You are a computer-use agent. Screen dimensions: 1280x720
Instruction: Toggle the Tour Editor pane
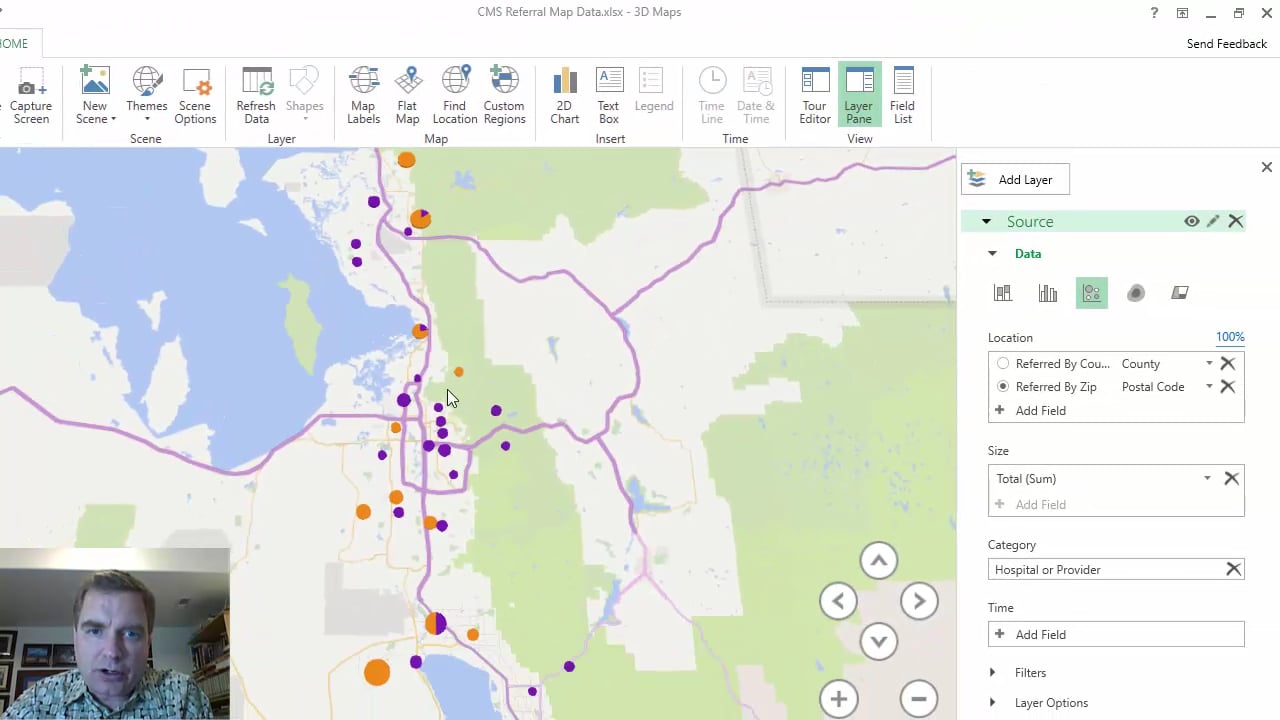click(x=815, y=96)
